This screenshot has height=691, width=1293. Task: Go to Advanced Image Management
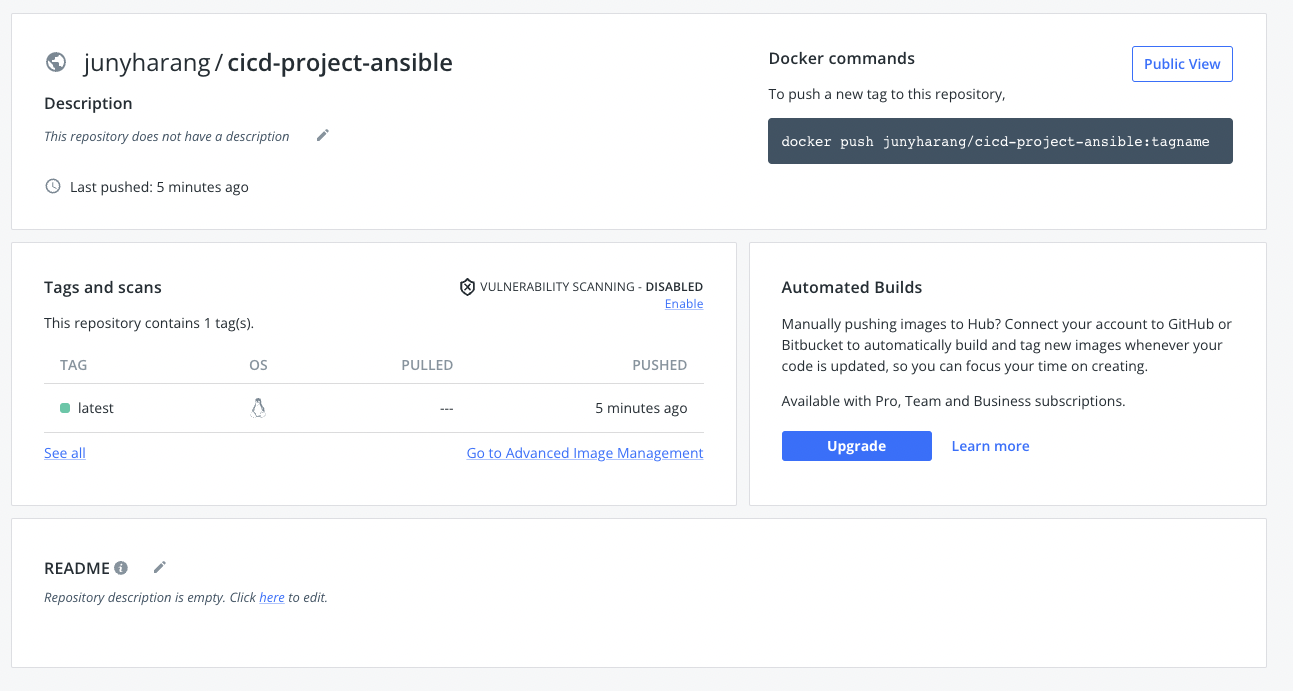585,453
